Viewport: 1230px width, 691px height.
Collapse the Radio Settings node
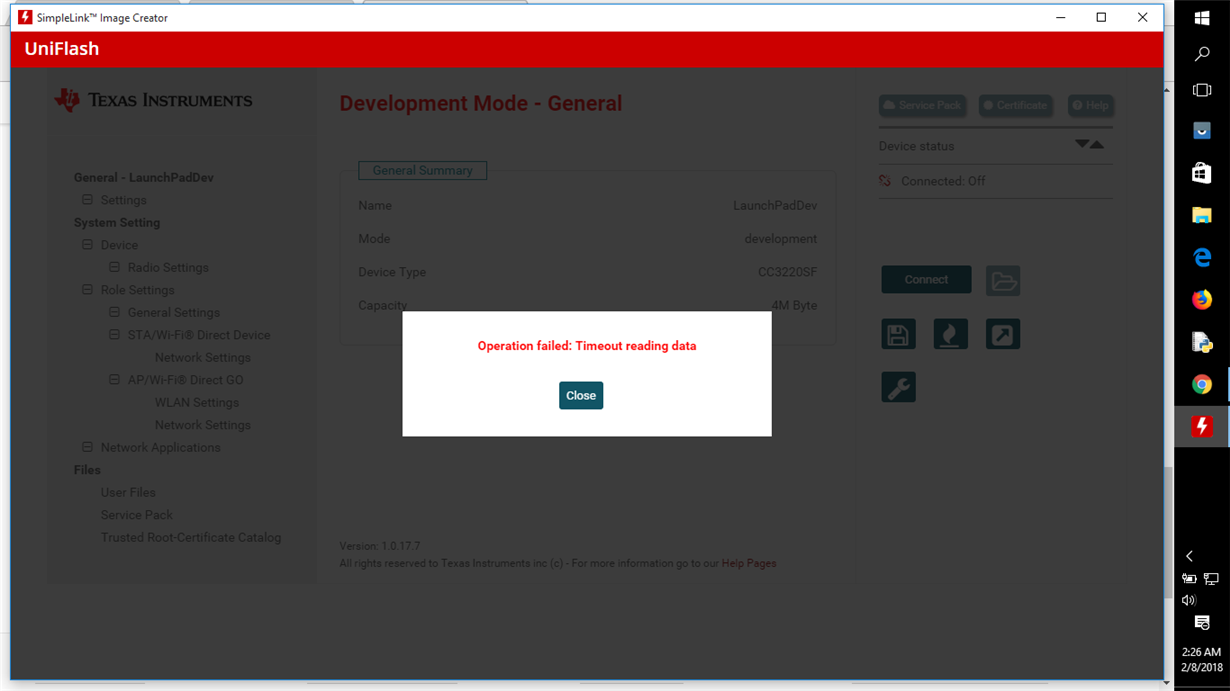(114, 267)
